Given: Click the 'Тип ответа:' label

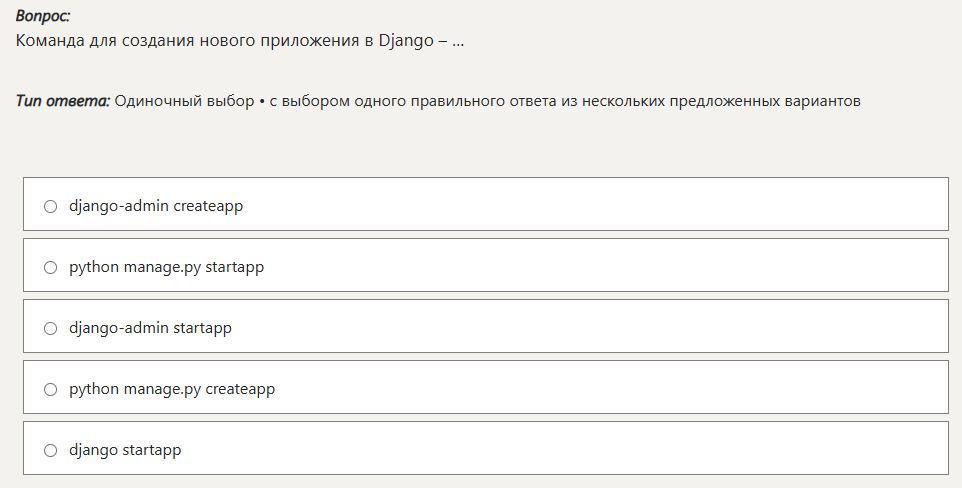Looking at the screenshot, I should (x=62, y=102).
